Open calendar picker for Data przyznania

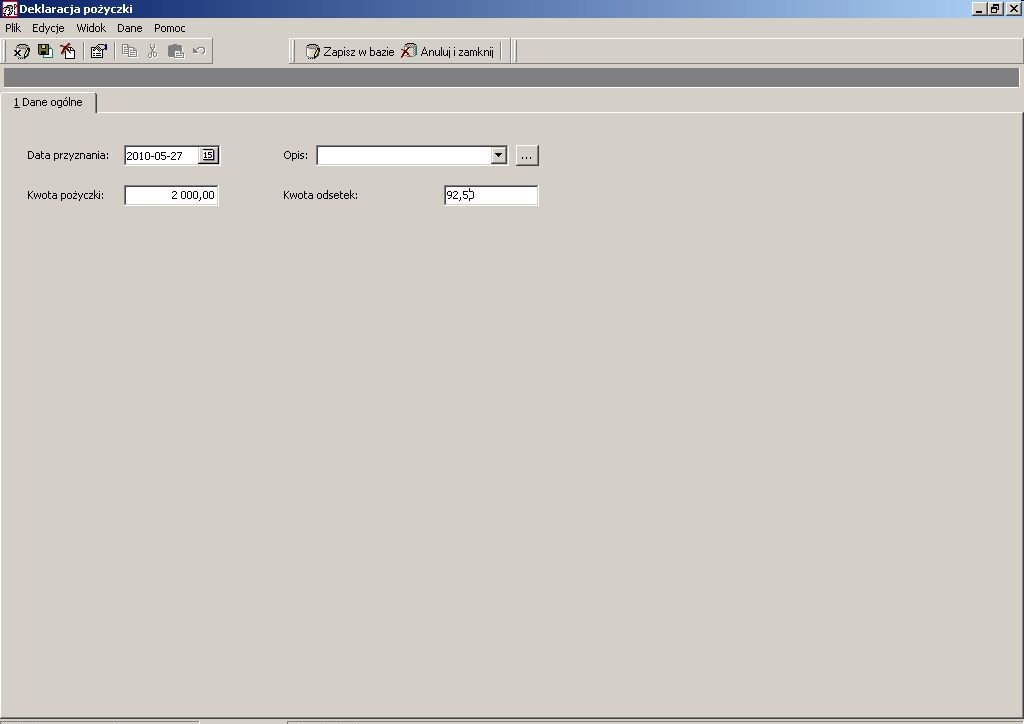click(208, 155)
